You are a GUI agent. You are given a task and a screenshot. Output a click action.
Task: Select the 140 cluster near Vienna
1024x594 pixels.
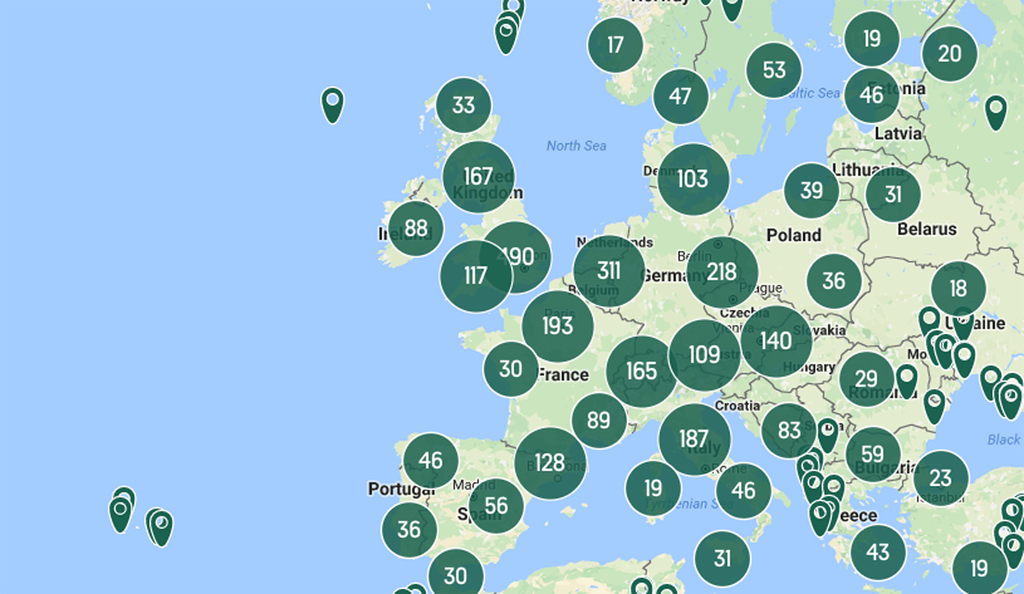pyautogui.click(x=775, y=341)
